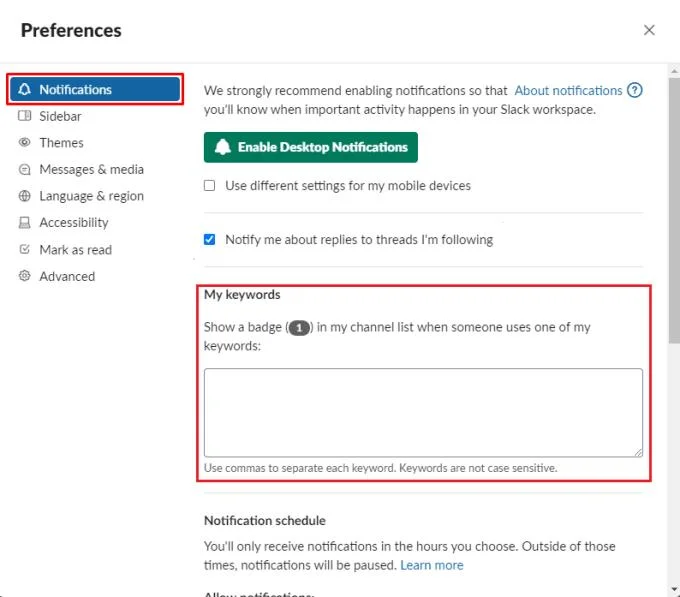680x597 pixels.
Task: Click the bell icon beside Notifications
Action: click(x=25, y=89)
